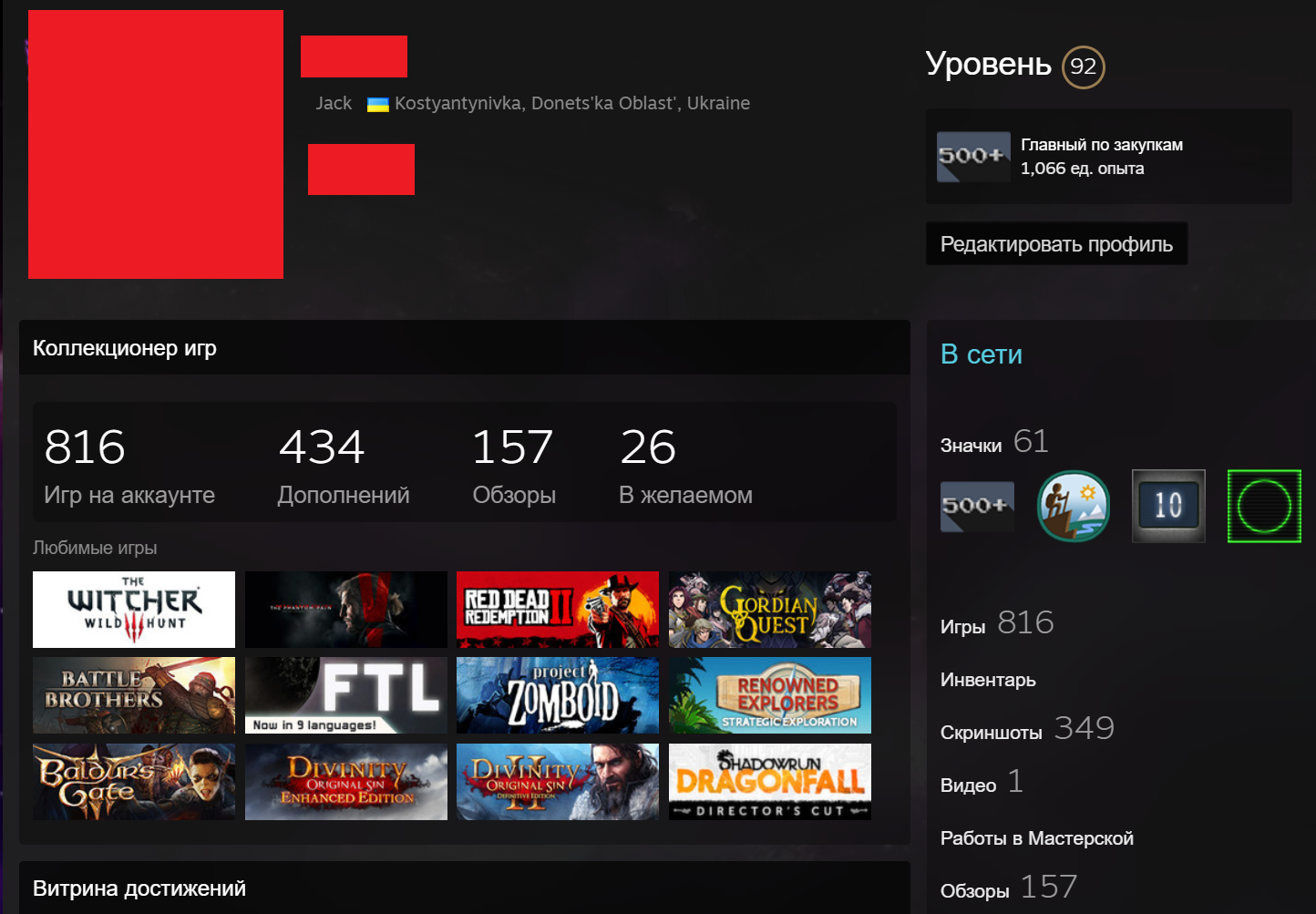Open Divinity Original Sin Enhanced Edition tile
This screenshot has width=1316, height=914.
(346, 782)
